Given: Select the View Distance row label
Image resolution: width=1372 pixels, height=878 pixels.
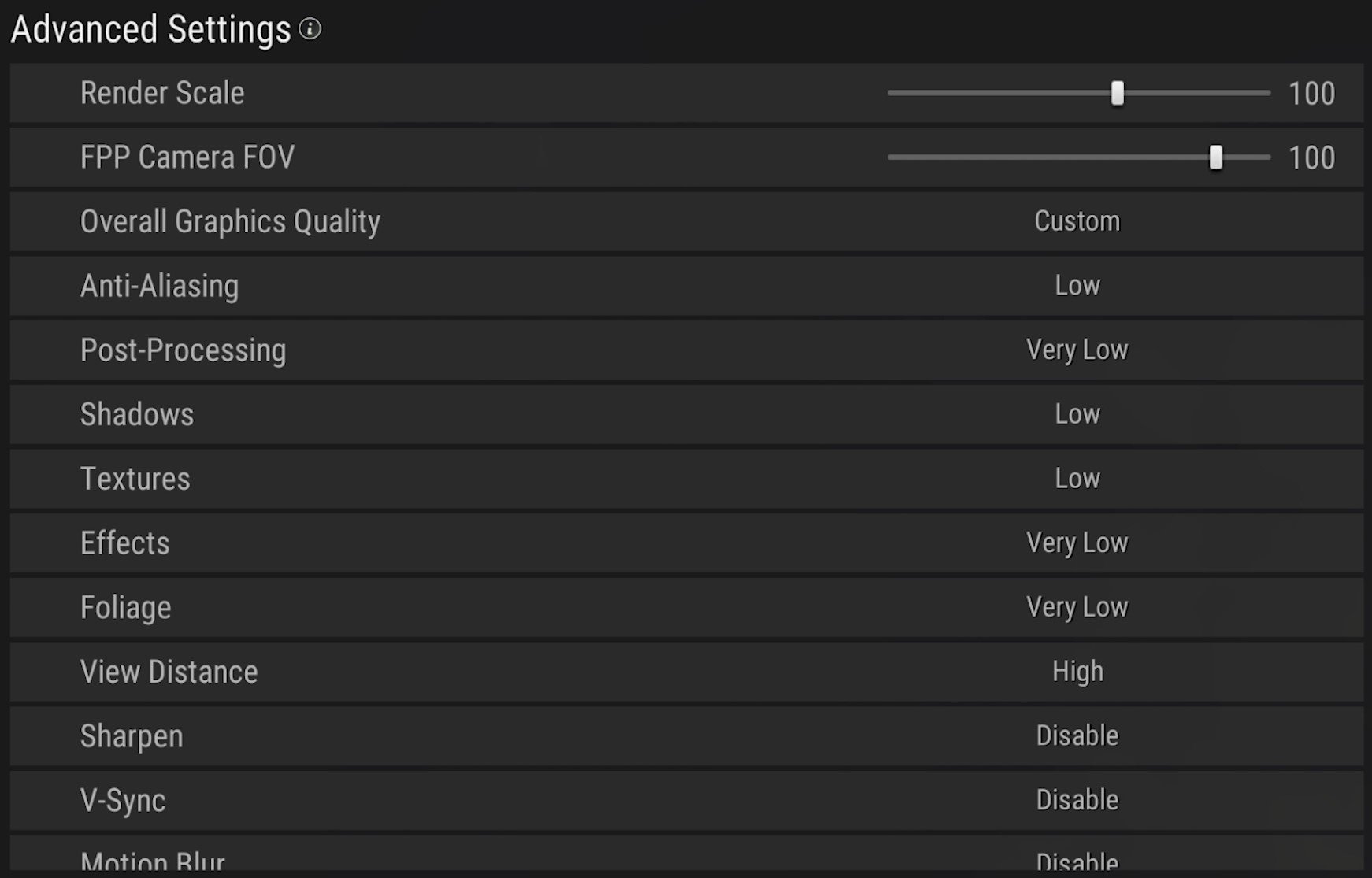Looking at the screenshot, I should 169,672.
